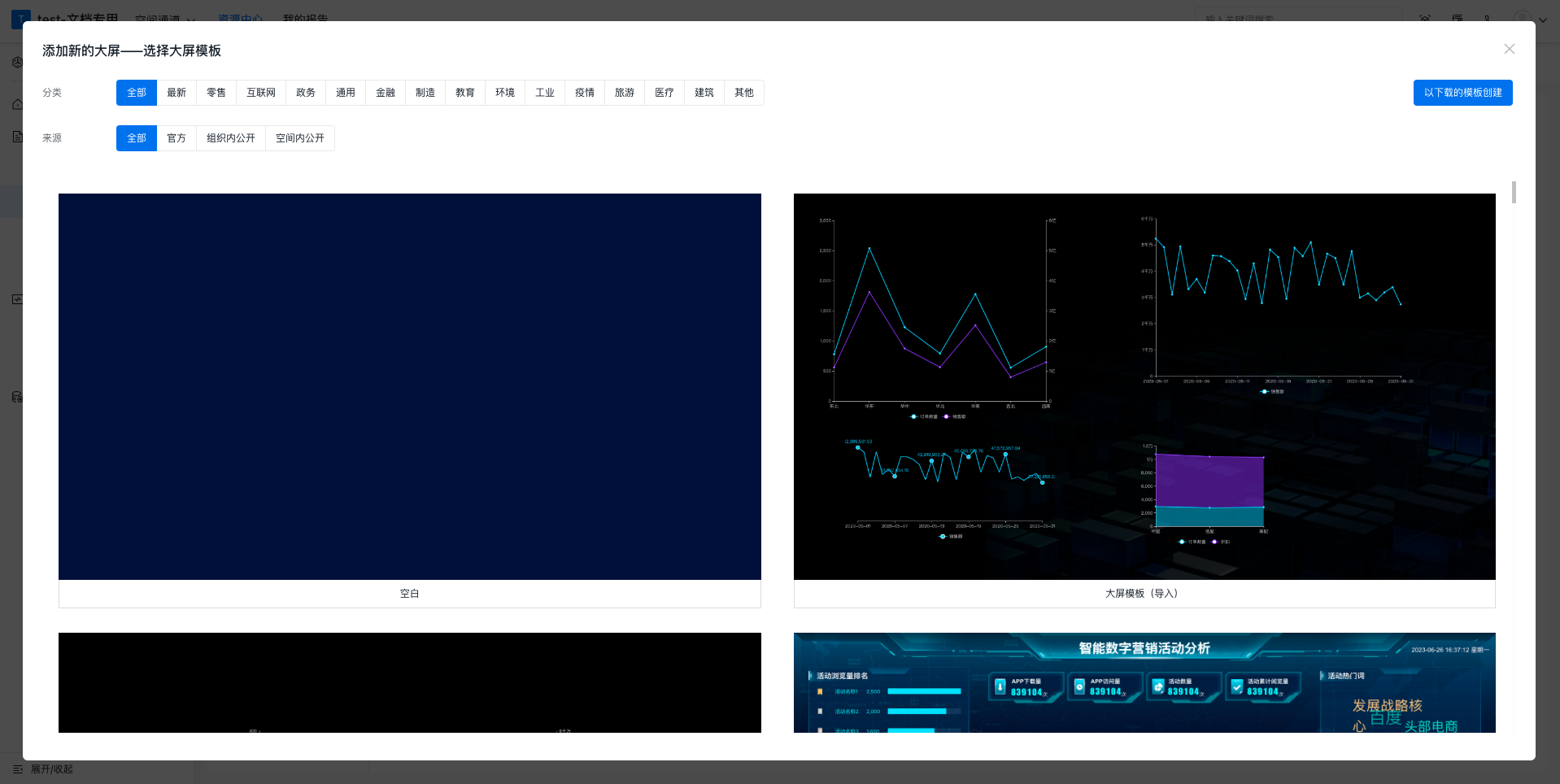Click the template list scrollbar
This screenshot has width=1560, height=784.
pos(1514,193)
